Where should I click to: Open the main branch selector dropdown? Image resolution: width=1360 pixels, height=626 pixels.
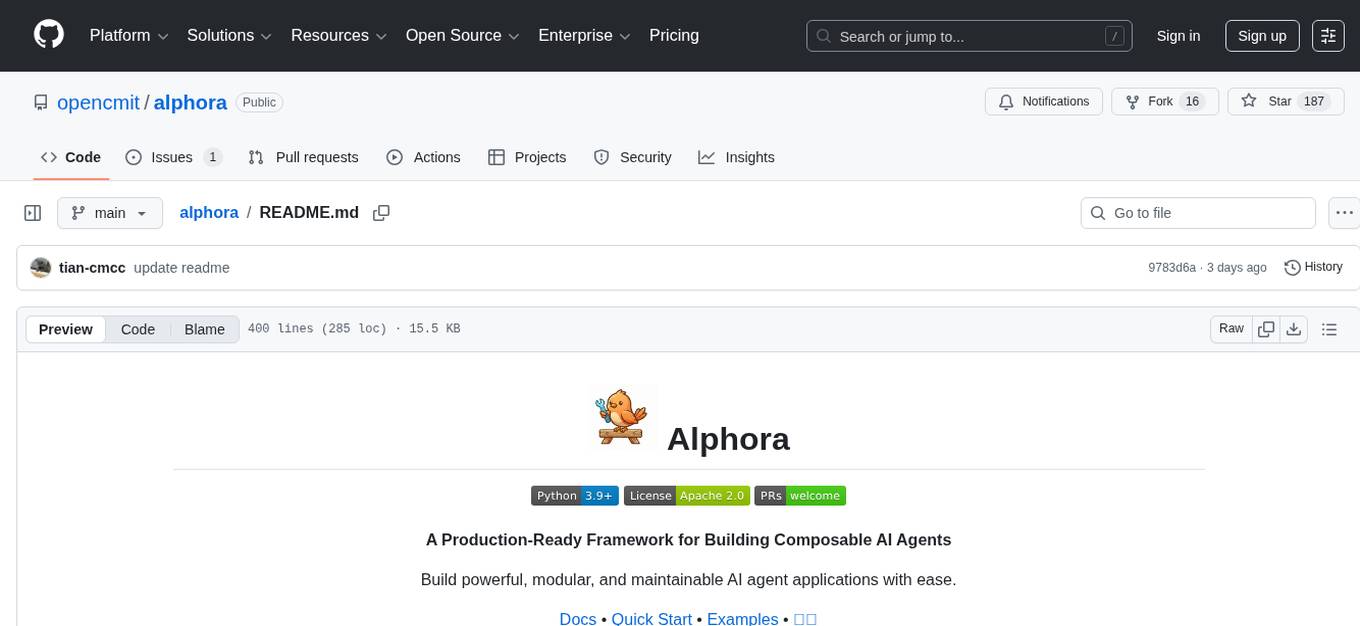pos(110,212)
